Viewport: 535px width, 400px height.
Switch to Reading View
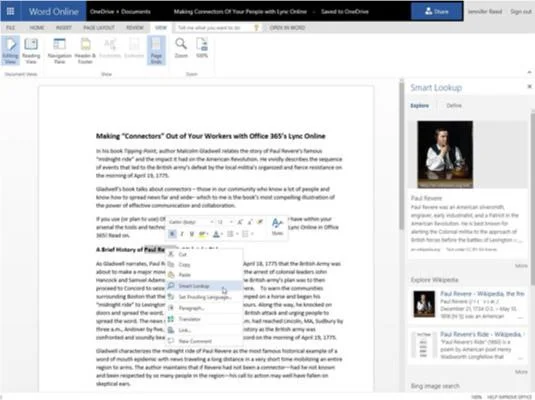[x=31, y=51]
